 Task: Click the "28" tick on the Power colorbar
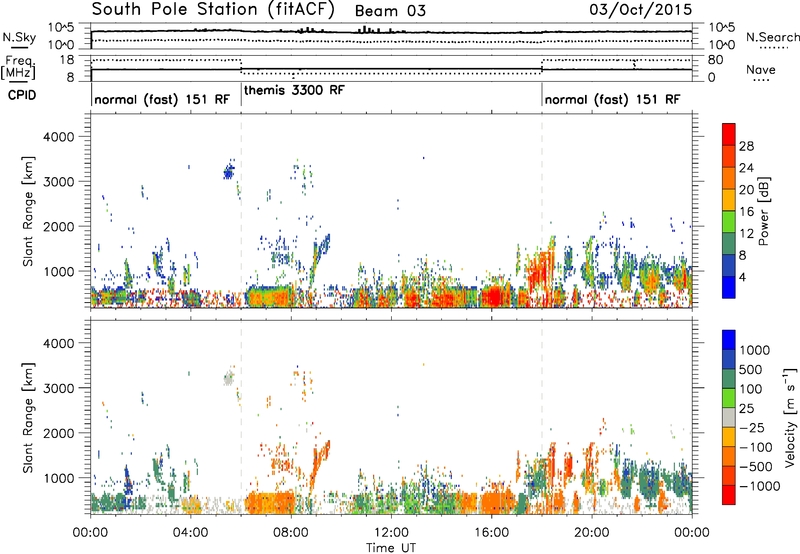[746, 146]
